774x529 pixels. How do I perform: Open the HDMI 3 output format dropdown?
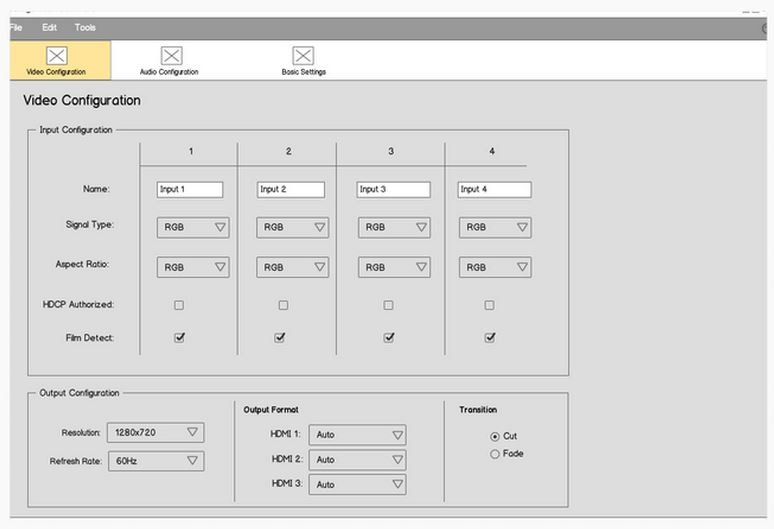click(x=357, y=485)
